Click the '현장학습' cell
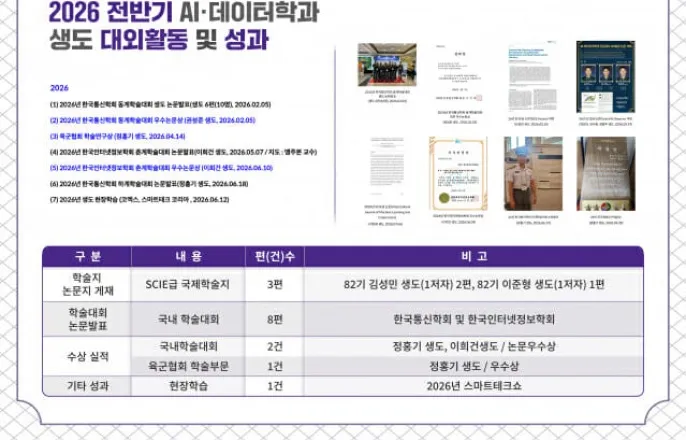The image size is (686, 440). click(x=188, y=386)
